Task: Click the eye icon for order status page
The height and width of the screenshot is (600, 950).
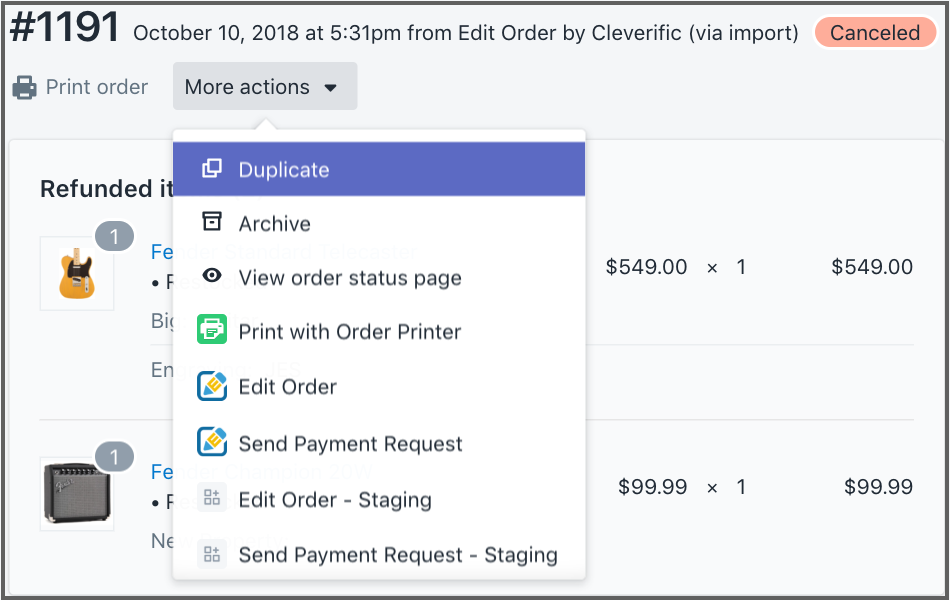Action: pyautogui.click(x=212, y=277)
